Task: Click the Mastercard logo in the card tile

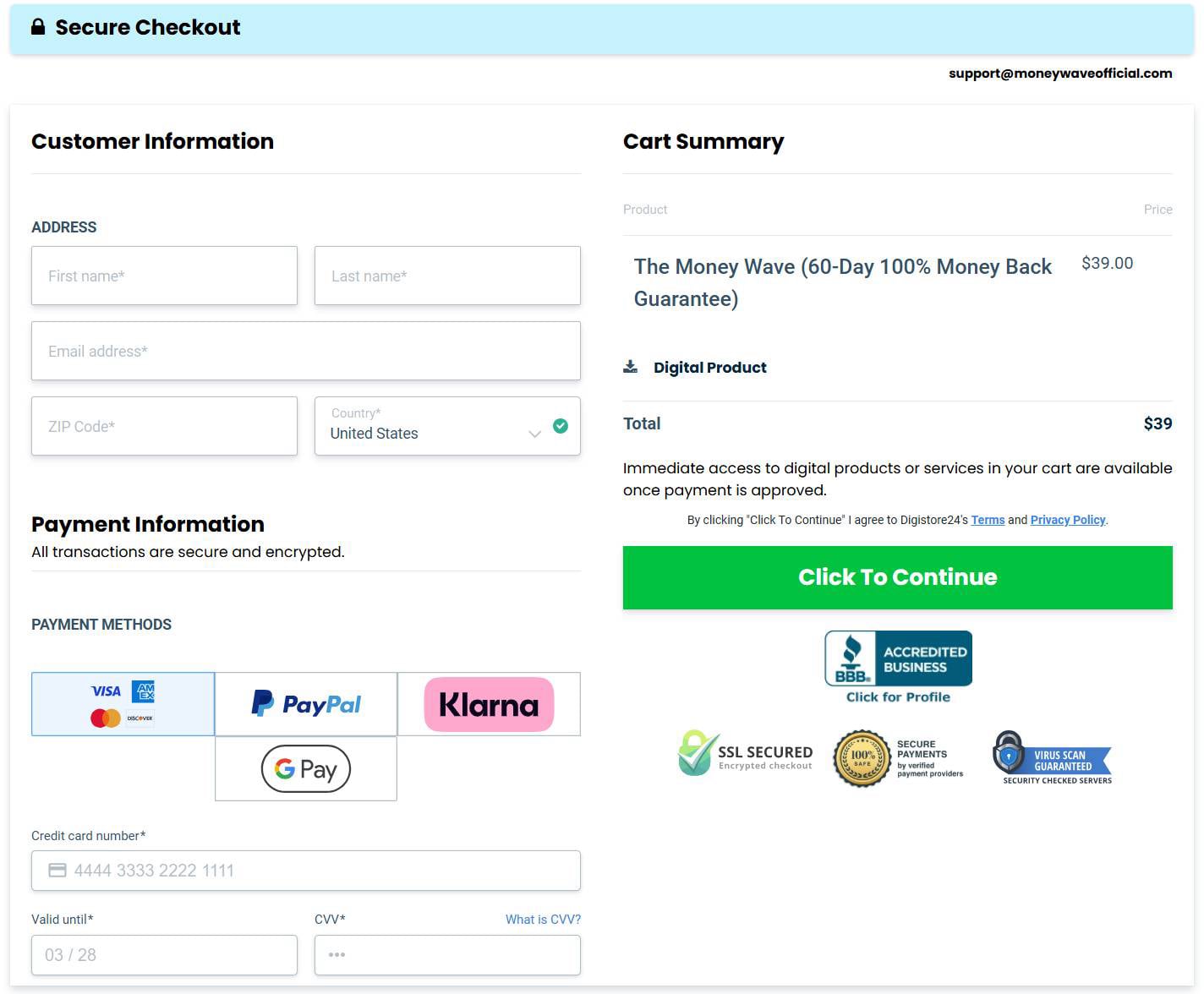Action: coord(104,717)
